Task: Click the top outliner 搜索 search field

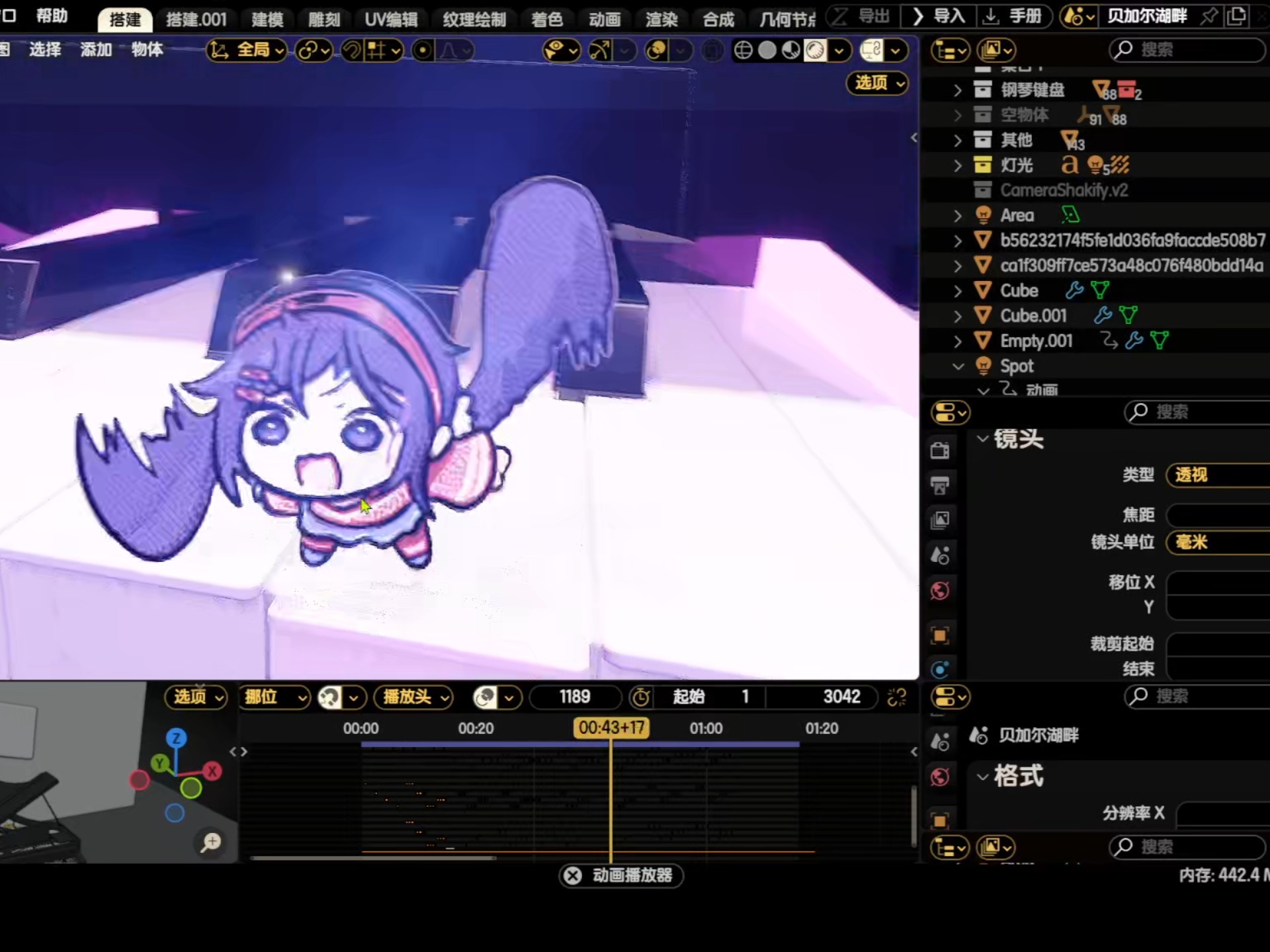Action: click(1187, 50)
